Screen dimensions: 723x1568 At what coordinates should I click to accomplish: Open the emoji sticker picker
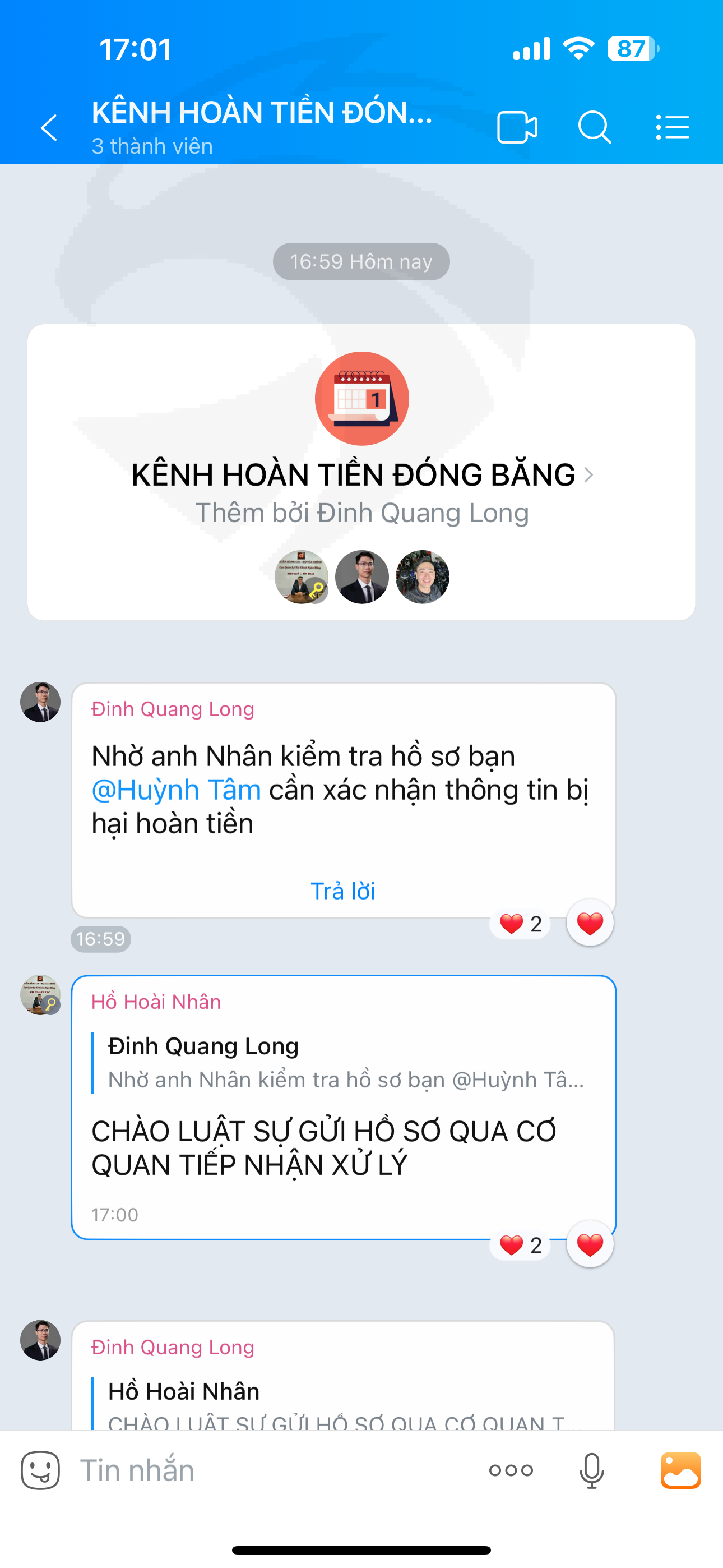(40, 1470)
